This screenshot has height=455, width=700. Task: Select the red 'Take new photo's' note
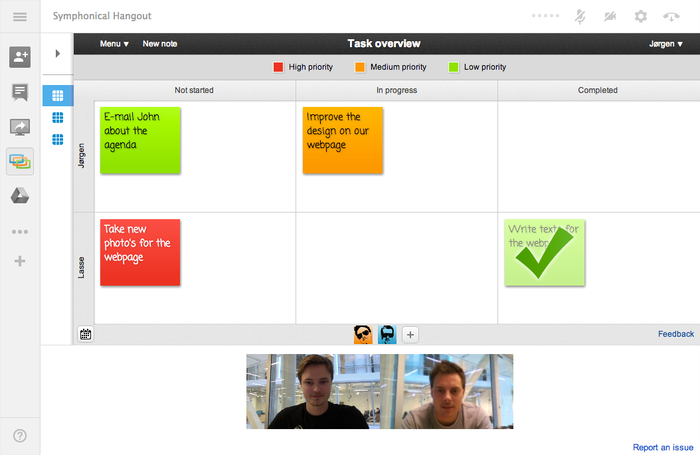[140, 252]
